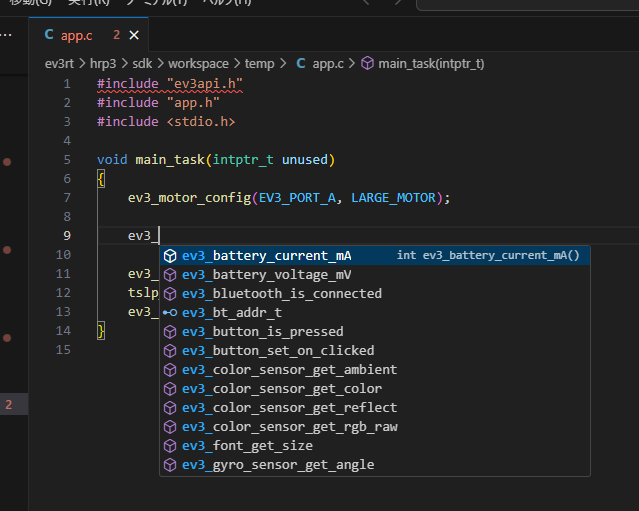
Task: Click line number 1 in gutter
Action: tap(67, 84)
